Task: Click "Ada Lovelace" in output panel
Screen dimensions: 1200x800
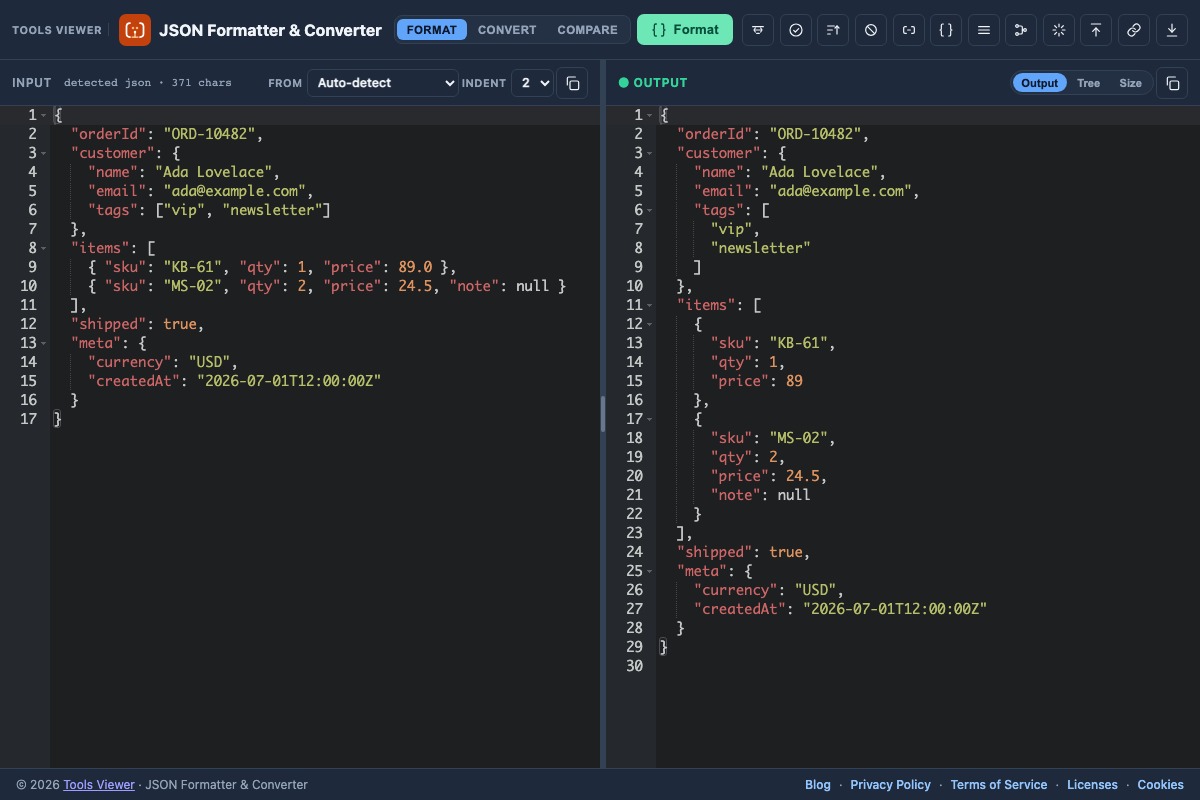Action: point(819,172)
